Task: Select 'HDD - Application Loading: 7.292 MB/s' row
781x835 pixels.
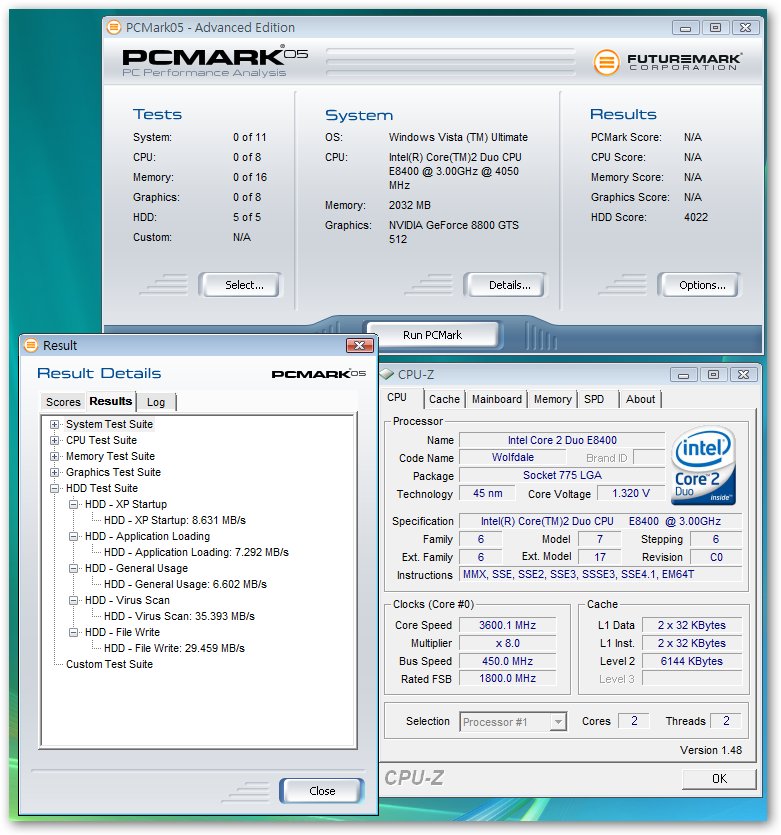Action: (196, 552)
